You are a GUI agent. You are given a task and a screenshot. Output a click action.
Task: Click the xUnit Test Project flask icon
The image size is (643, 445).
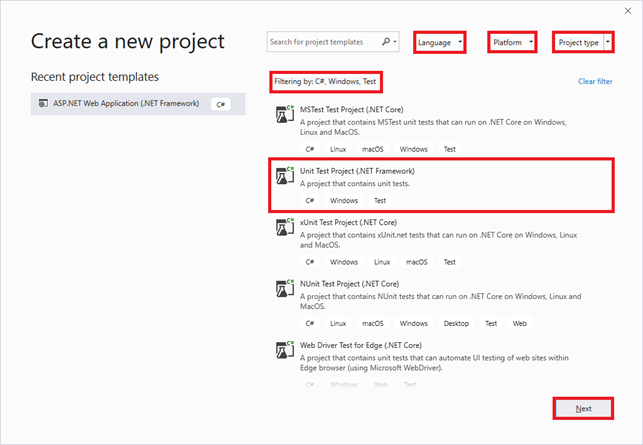pyautogui.click(x=285, y=227)
